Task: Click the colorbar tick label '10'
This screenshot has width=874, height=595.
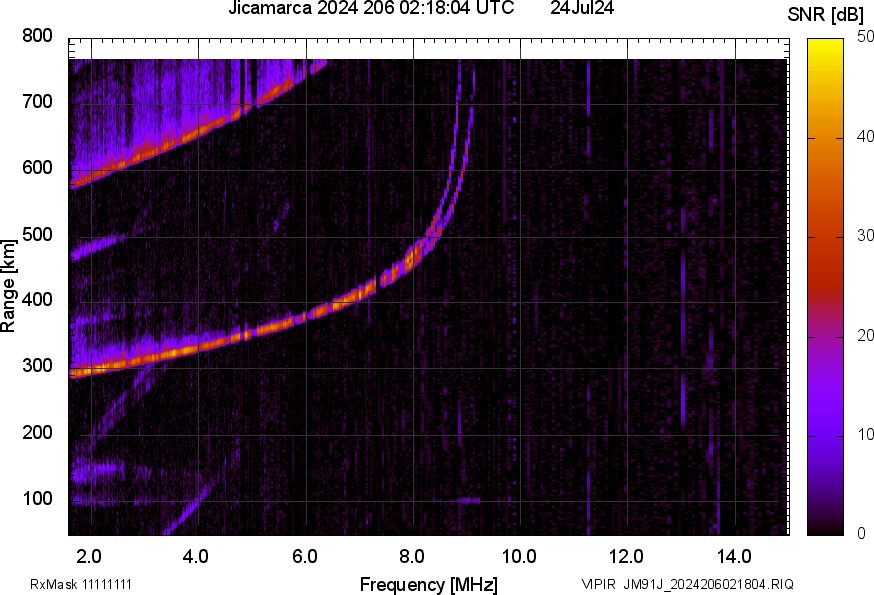Action: (865, 435)
